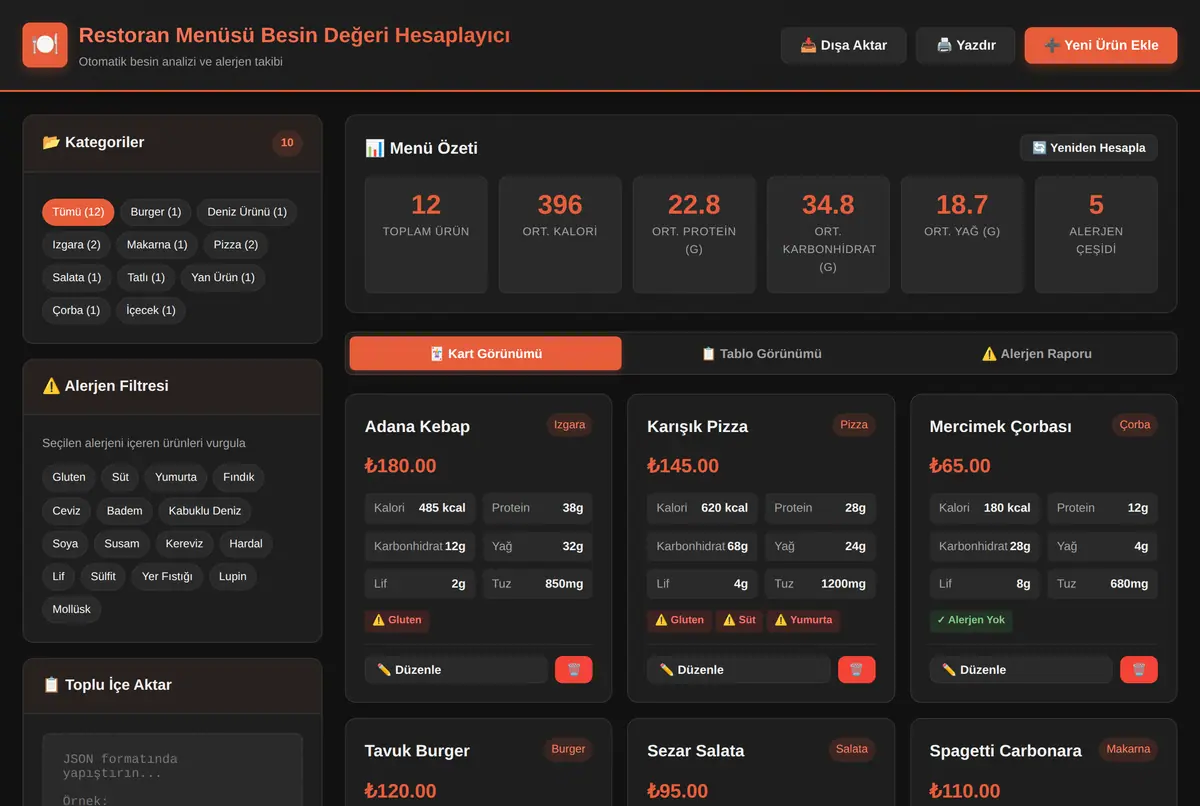Add a new item with Yeni Ürün Ekle
Screen dimensions: 1200x806
point(1101,45)
